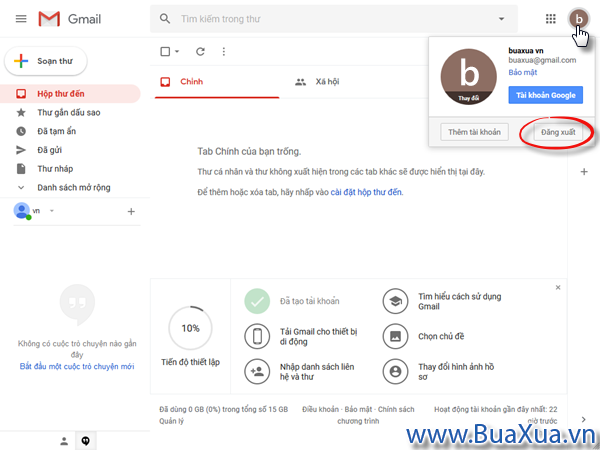
Task: Open footer Bảo mật link
Action: tap(358, 409)
